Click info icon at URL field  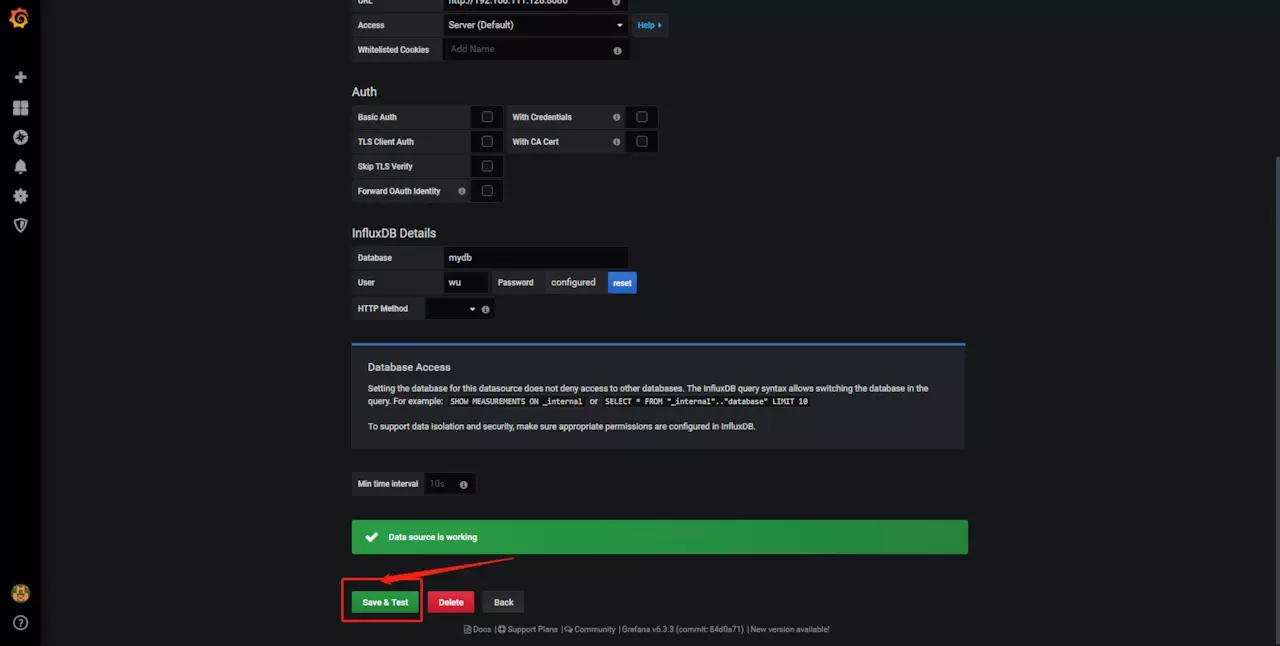(x=616, y=3)
